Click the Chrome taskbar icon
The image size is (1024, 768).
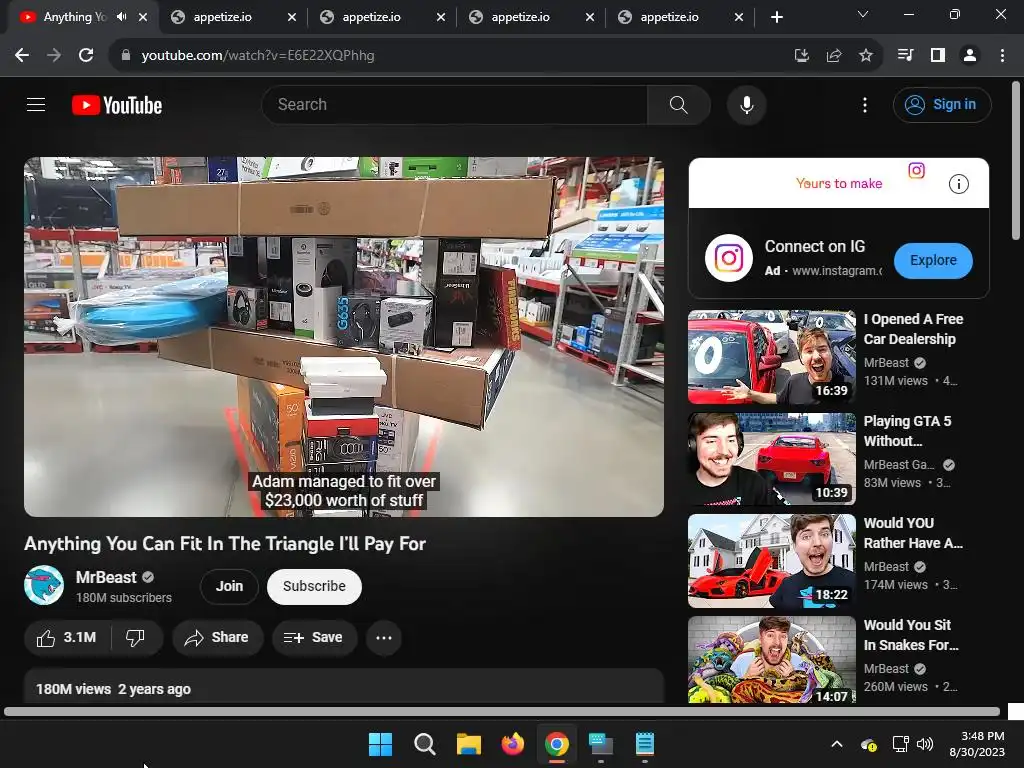click(x=556, y=744)
